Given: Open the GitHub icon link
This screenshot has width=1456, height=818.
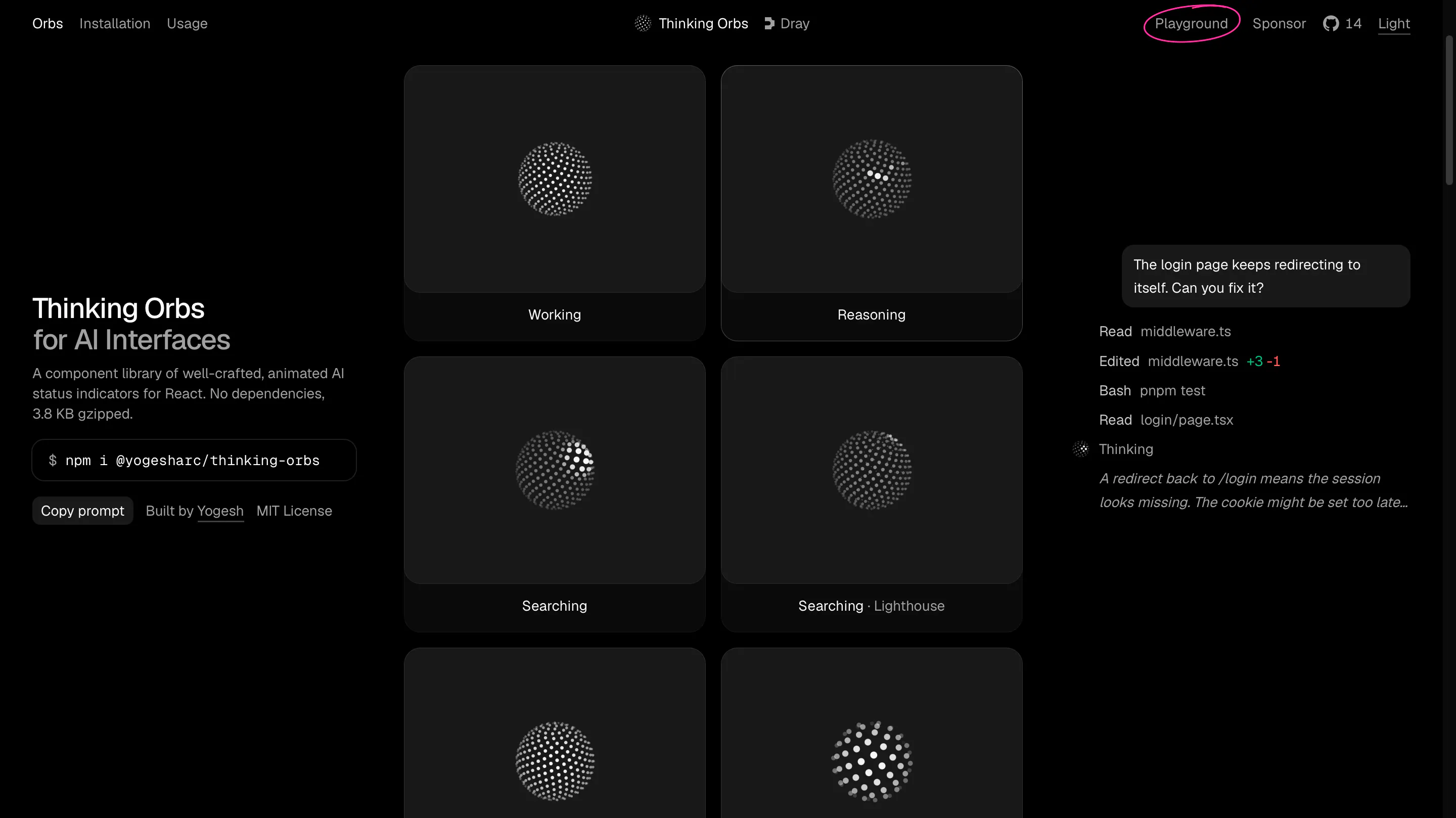Looking at the screenshot, I should (x=1331, y=23).
